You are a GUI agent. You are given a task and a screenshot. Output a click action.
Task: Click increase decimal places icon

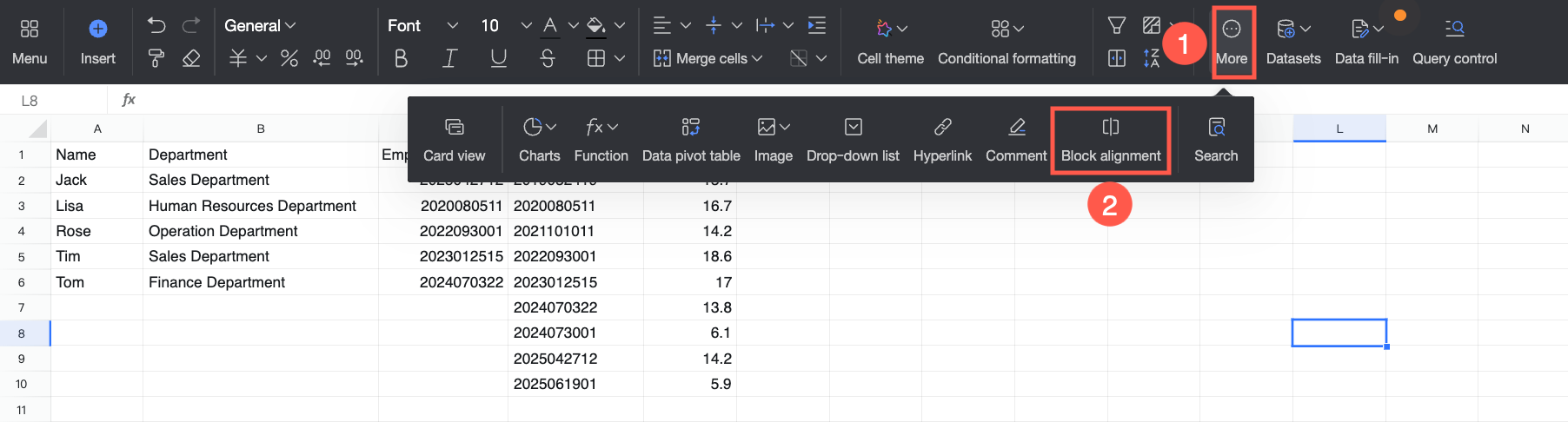(354, 58)
